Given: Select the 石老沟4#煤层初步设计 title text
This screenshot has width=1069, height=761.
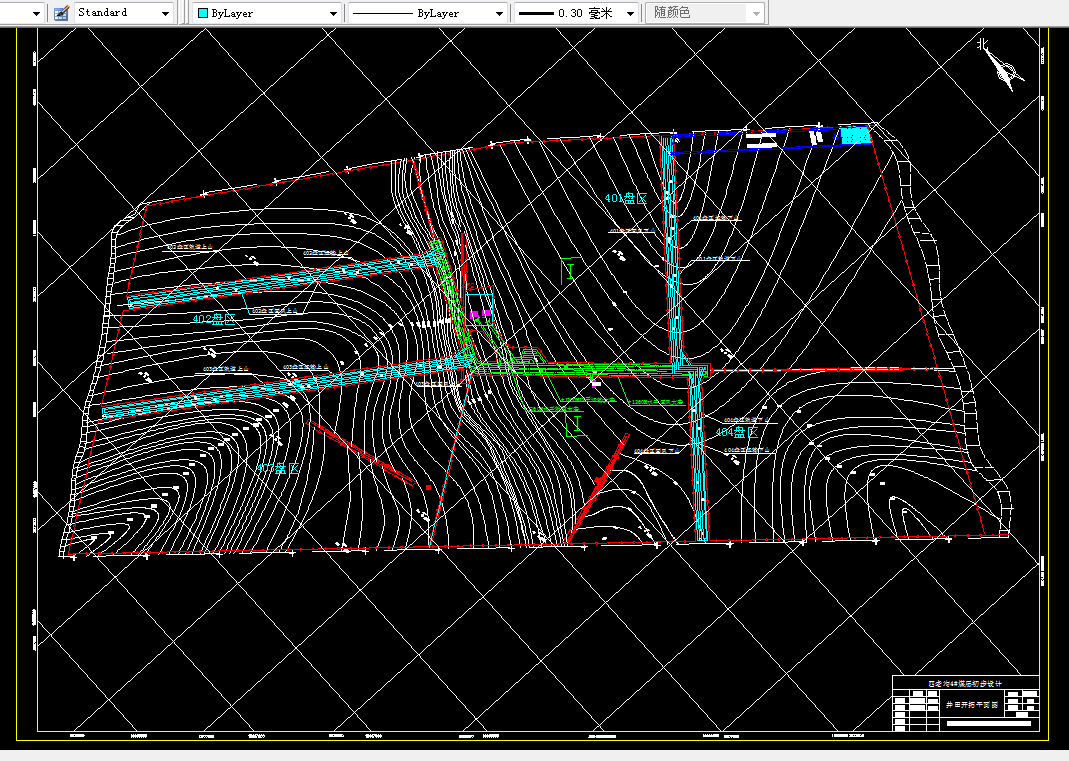Looking at the screenshot, I should (965, 683).
